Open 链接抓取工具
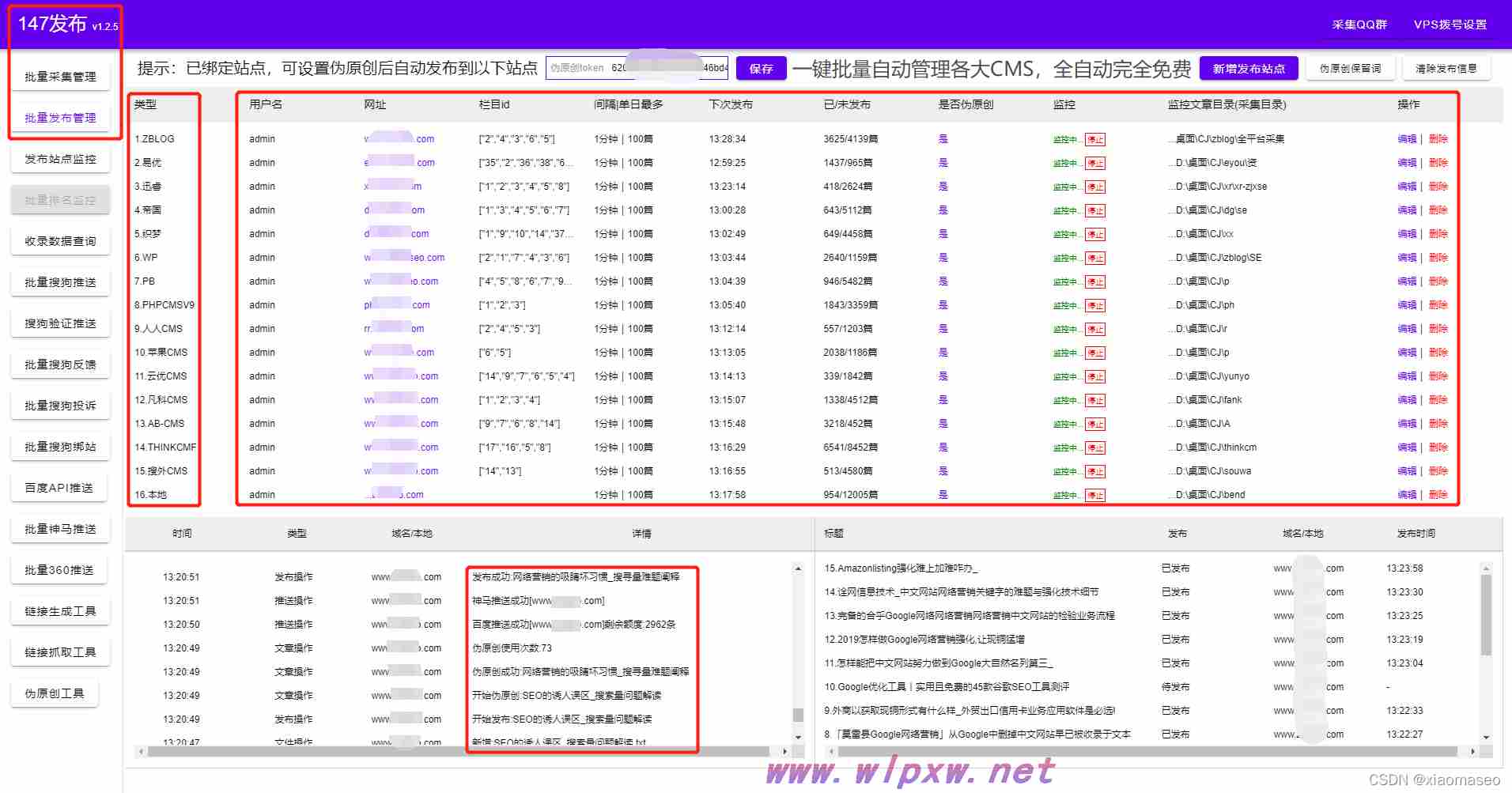1512x793 pixels. 60,652
